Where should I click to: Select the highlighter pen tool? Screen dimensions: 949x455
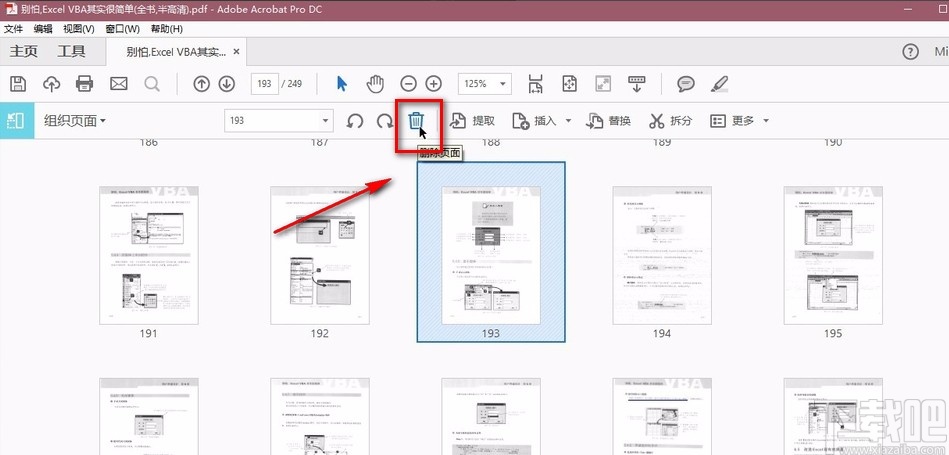coord(719,83)
